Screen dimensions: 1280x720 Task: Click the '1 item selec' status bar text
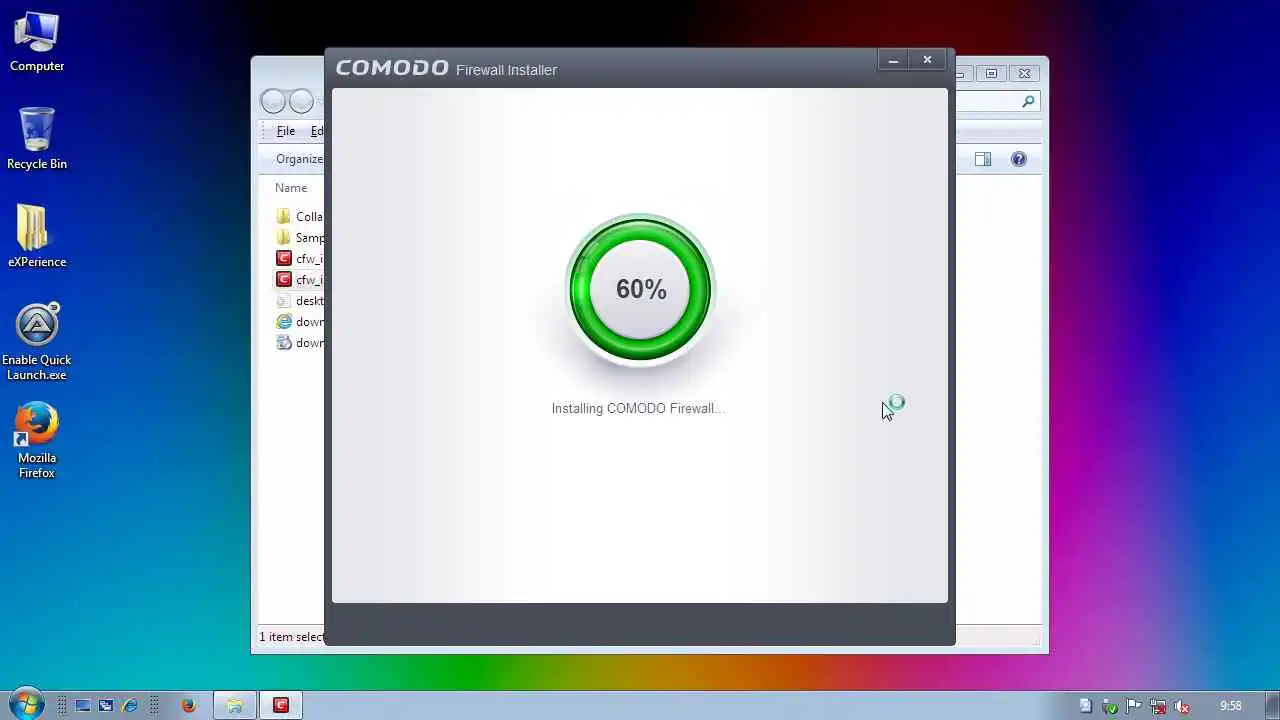pyautogui.click(x=291, y=637)
